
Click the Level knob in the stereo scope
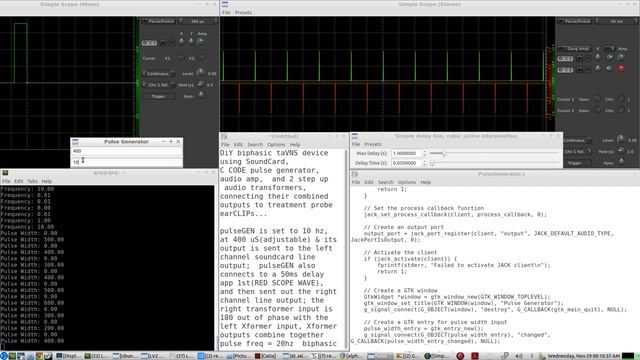tap(621, 139)
